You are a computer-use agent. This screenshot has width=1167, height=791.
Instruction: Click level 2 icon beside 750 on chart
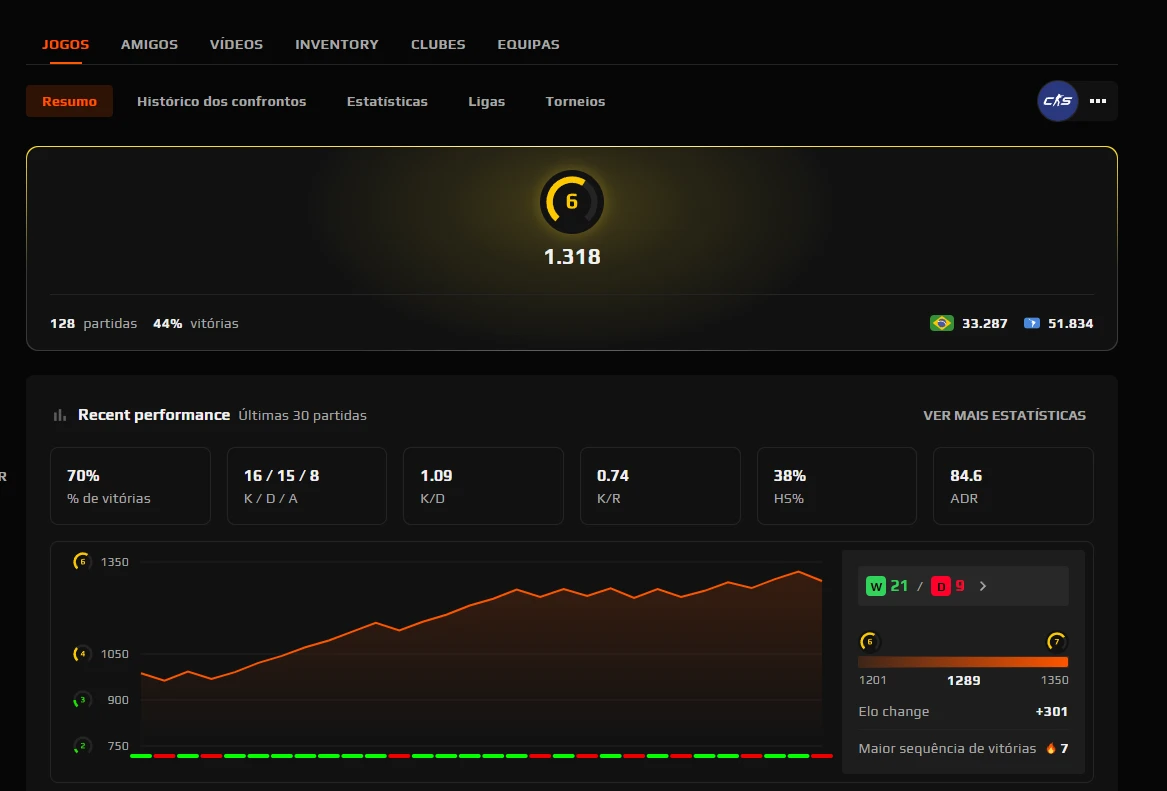click(82, 746)
